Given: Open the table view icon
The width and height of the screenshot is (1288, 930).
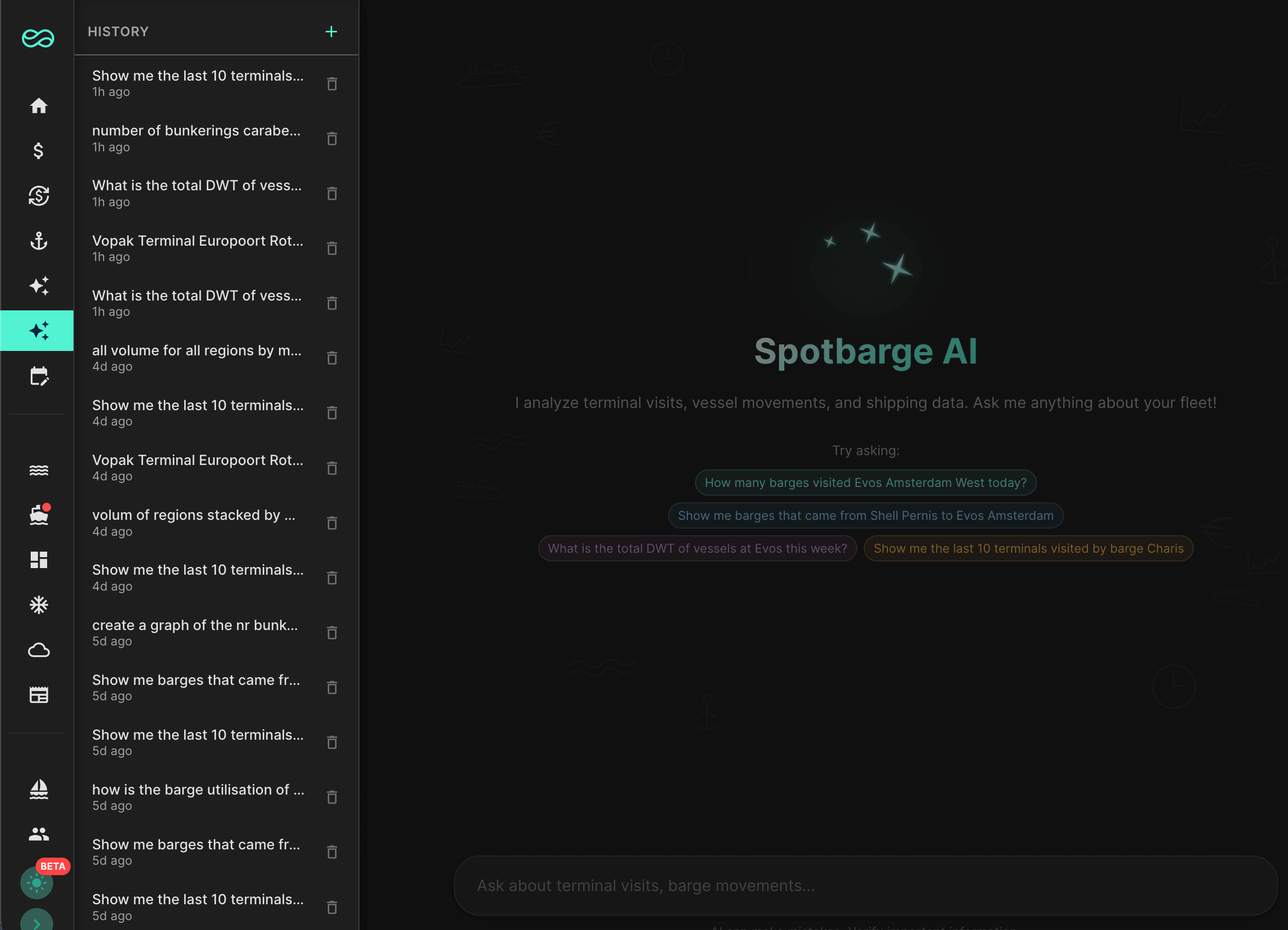Looking at the screenshot, I should (38, 695).
